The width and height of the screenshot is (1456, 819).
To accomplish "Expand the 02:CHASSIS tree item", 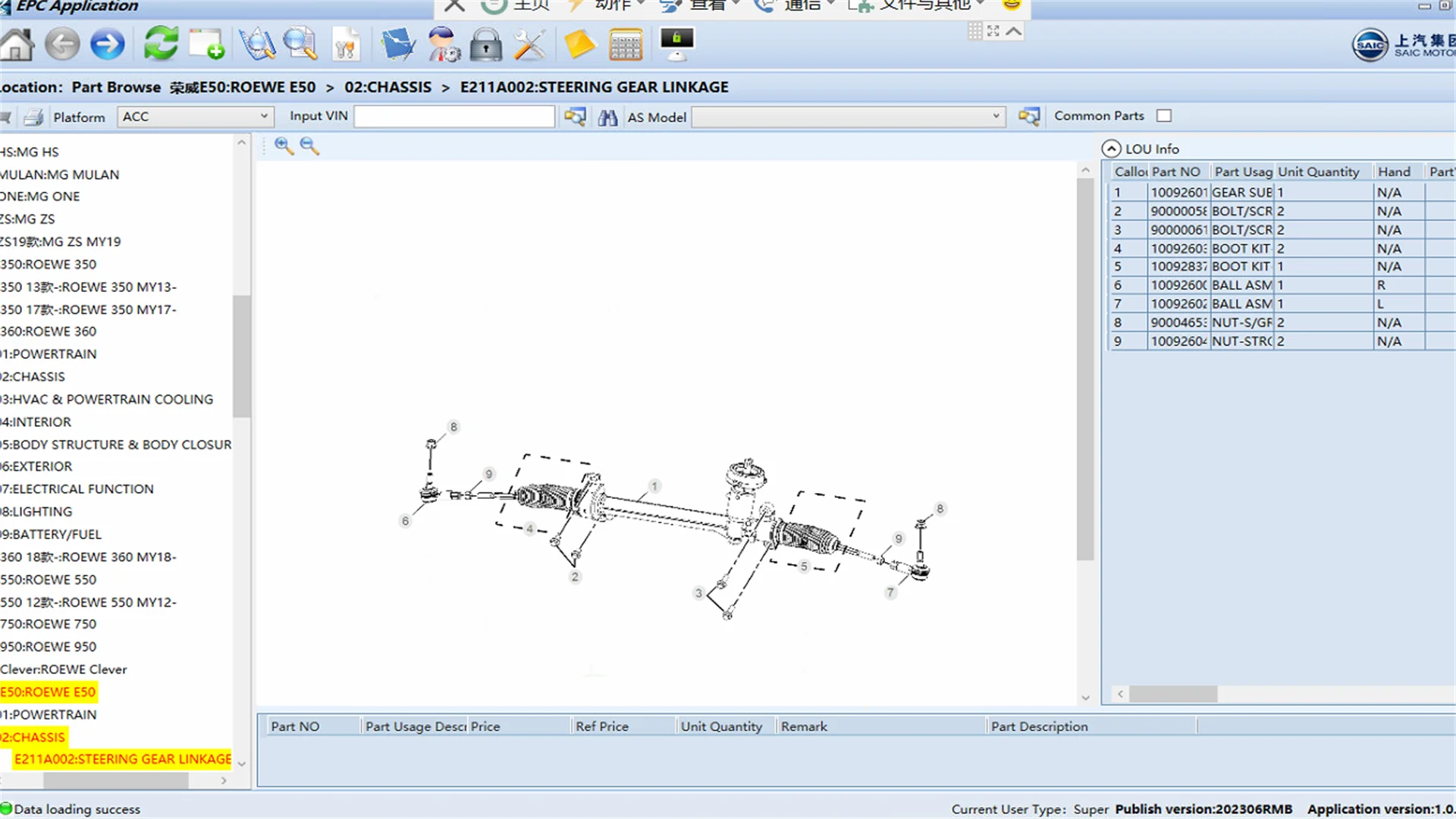I will pyautogui.click(x=33, y=737).
